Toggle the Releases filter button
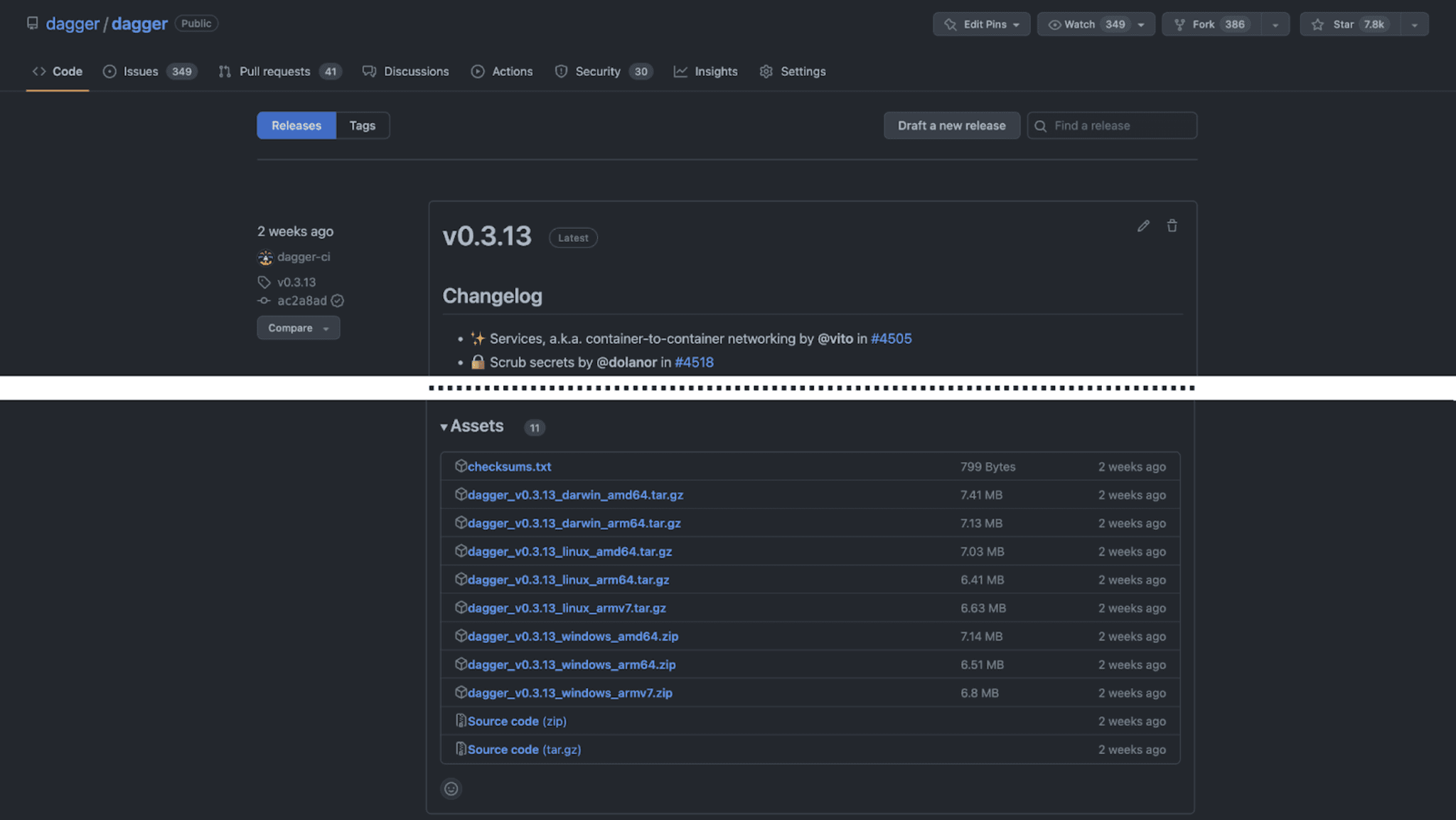The width and height of the screenshot is (1456, 820). pyautogui.click(x=296, y=125)
